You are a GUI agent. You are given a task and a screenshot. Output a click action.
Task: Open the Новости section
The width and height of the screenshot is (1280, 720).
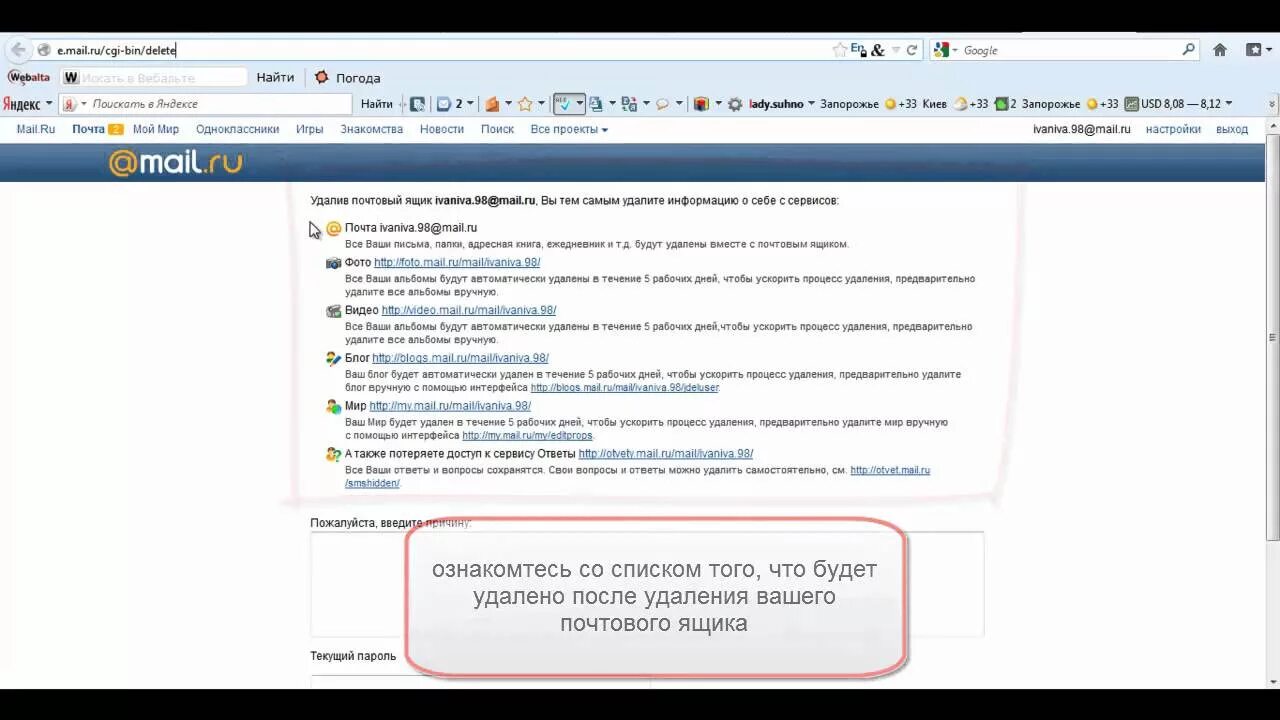point(441,129)
